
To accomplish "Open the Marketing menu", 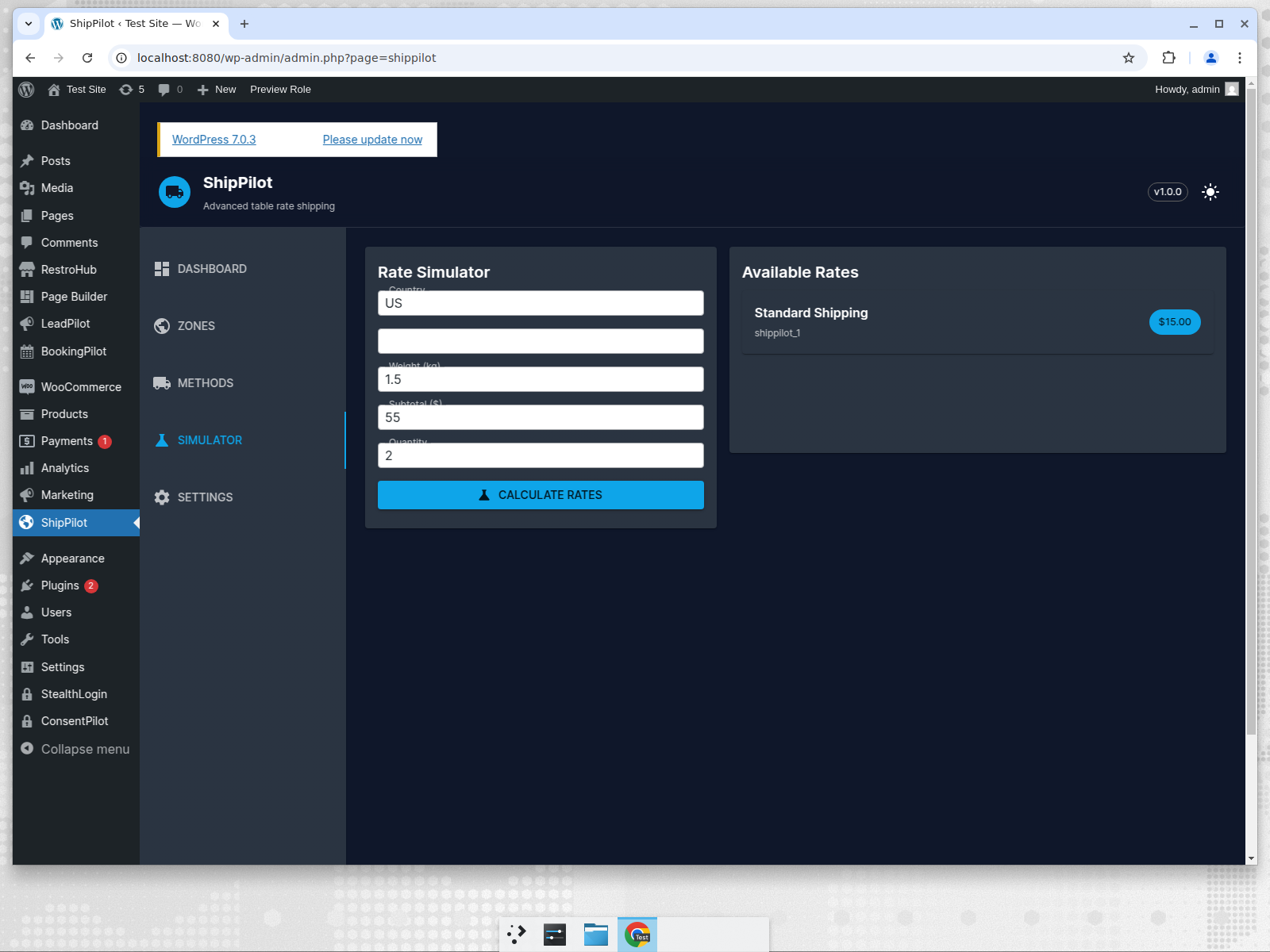I will (76, 495).
